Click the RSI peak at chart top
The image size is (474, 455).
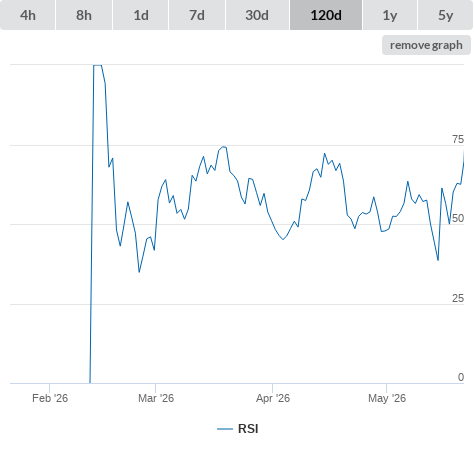coord(97,65)
